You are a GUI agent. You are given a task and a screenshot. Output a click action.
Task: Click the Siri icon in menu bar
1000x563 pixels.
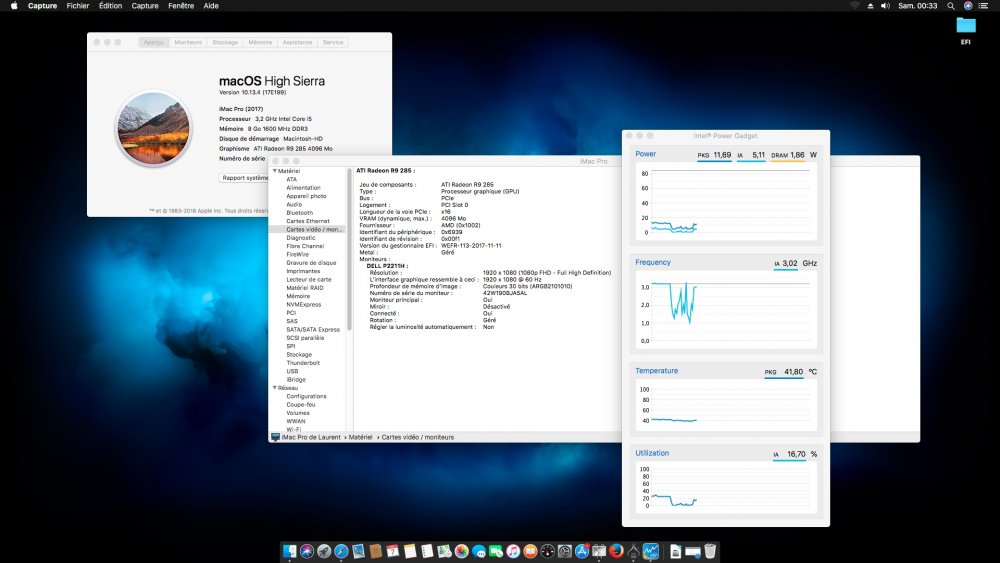tap(968, 6)
